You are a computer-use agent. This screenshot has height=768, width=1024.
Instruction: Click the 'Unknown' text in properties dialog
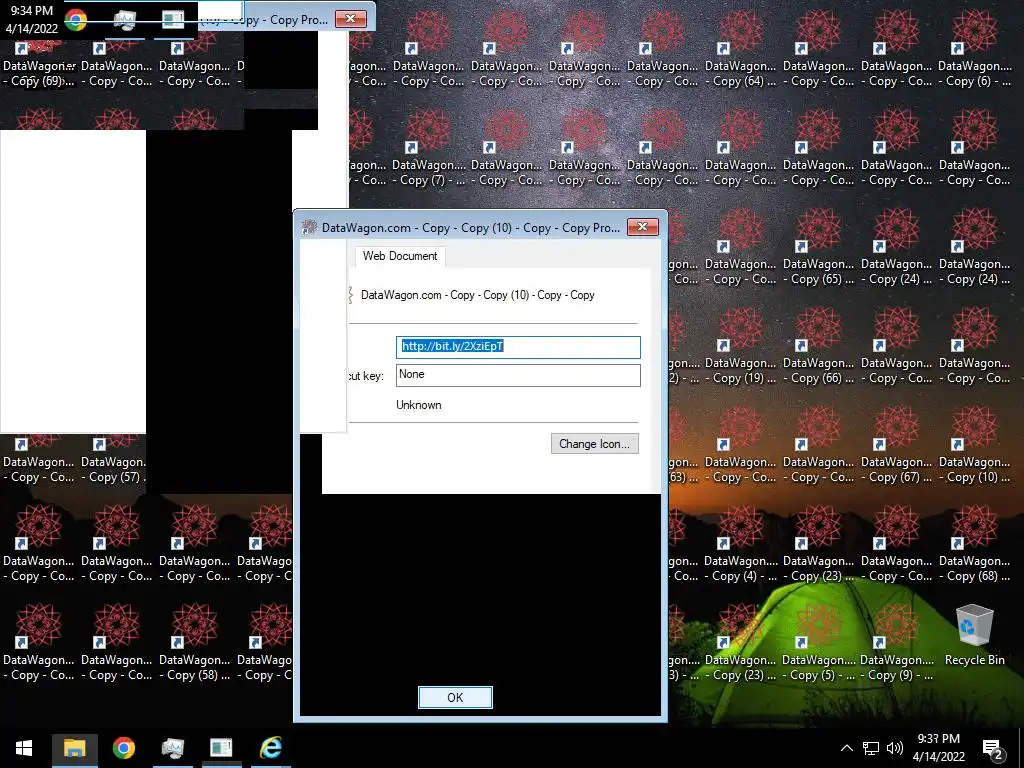(x=419, y=405)
